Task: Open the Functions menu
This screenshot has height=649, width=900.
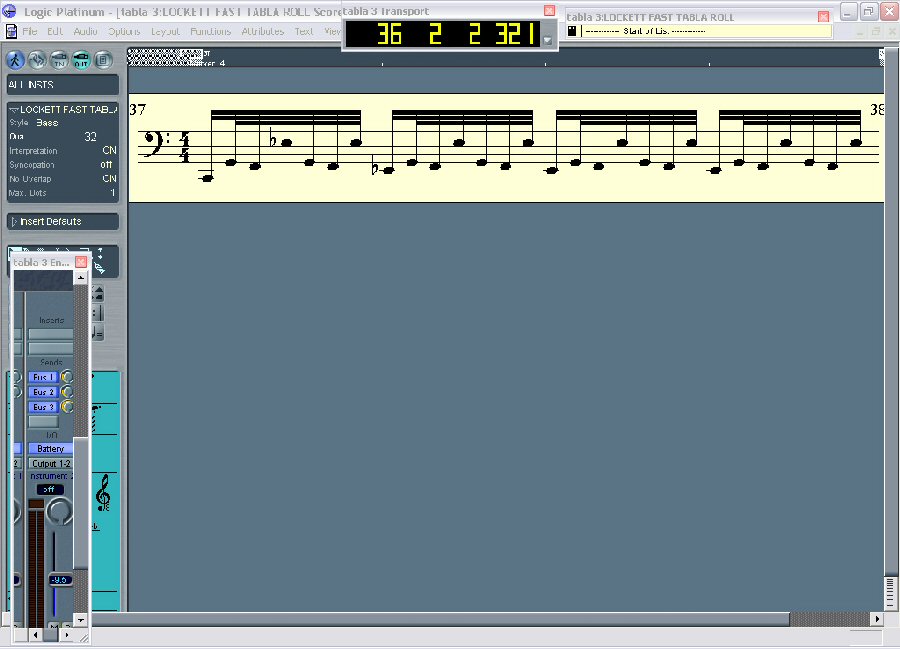Action: point(210,31)
